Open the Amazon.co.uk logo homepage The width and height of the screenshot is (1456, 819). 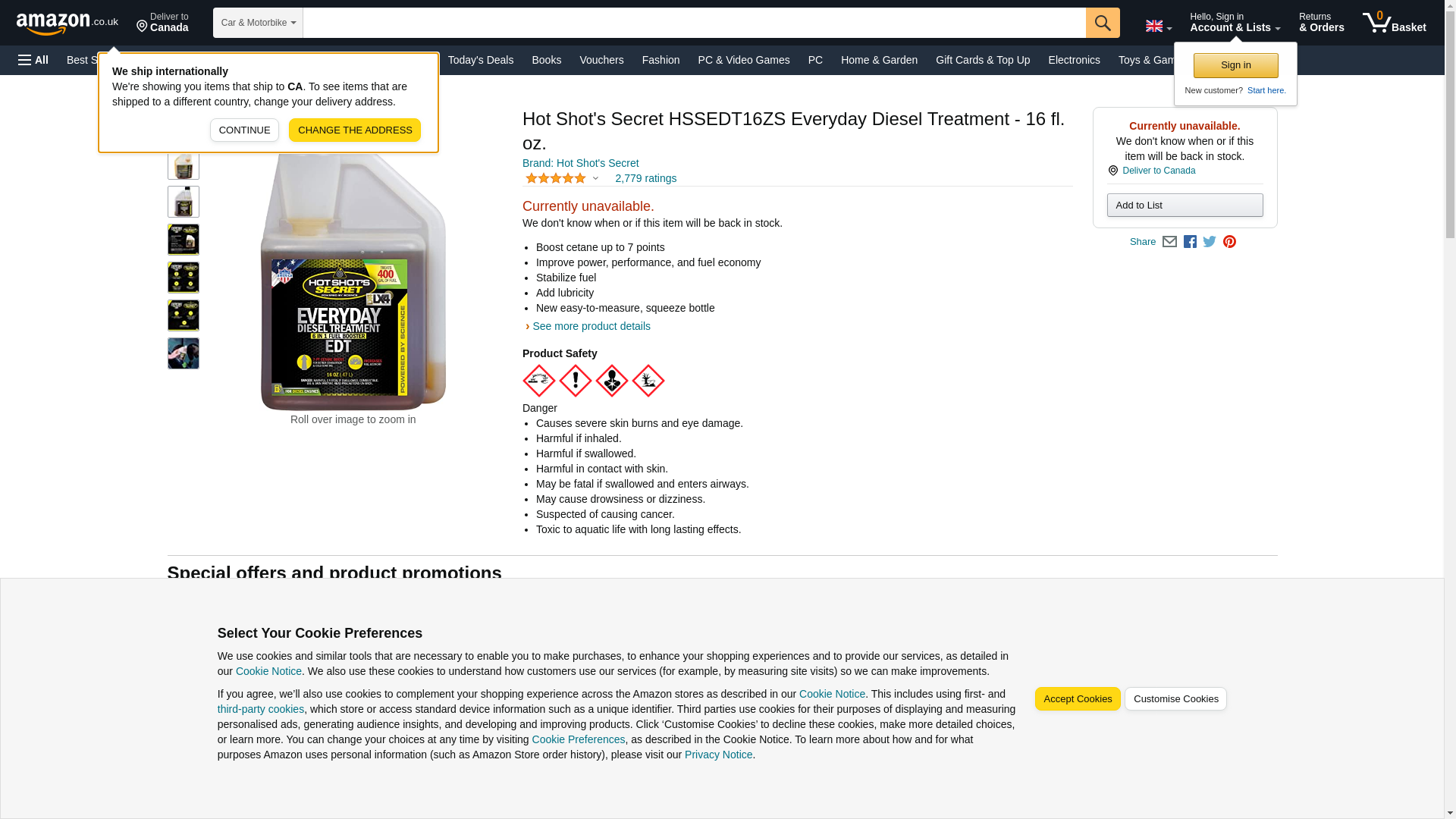(67, 24)
